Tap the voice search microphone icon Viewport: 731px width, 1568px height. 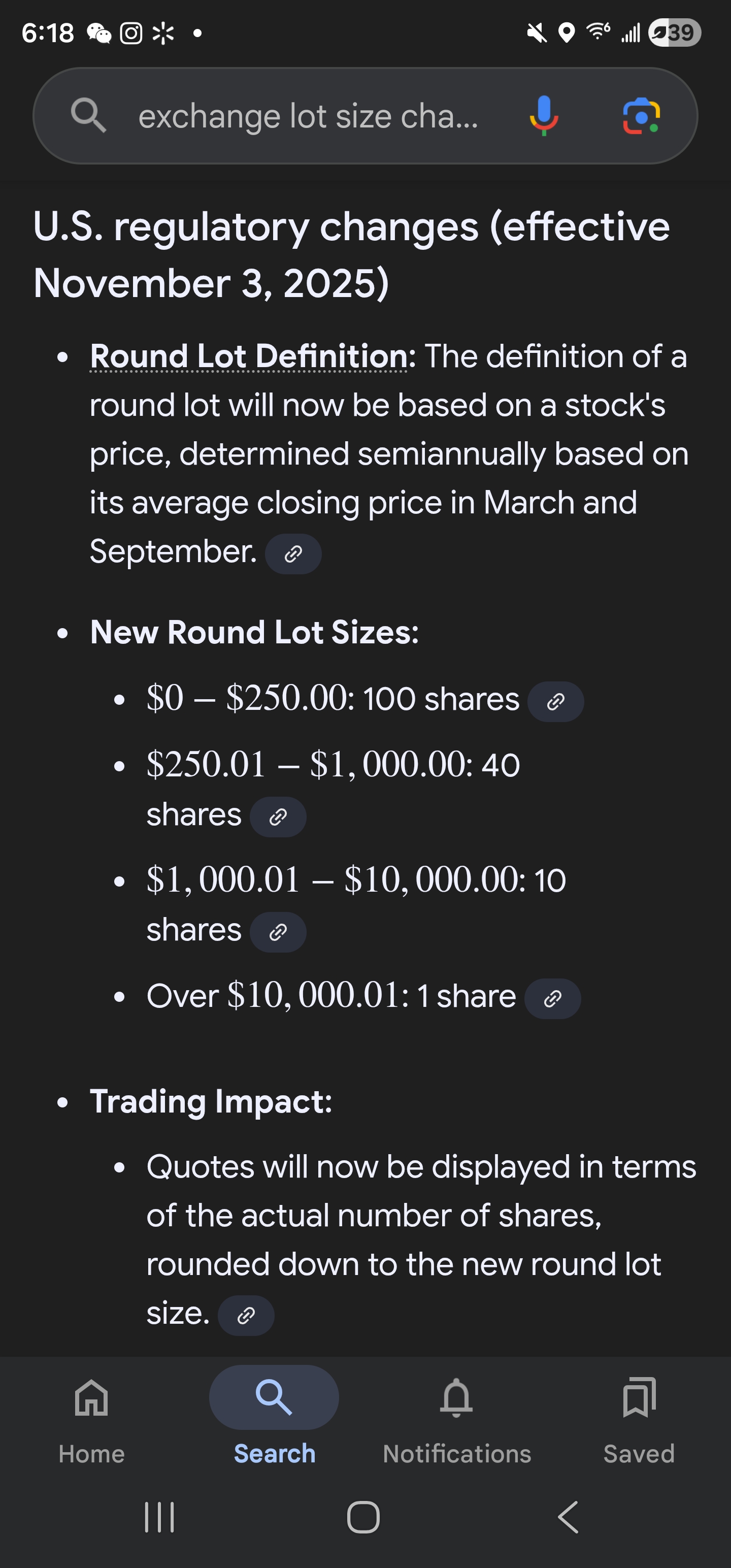pos(544,115)
